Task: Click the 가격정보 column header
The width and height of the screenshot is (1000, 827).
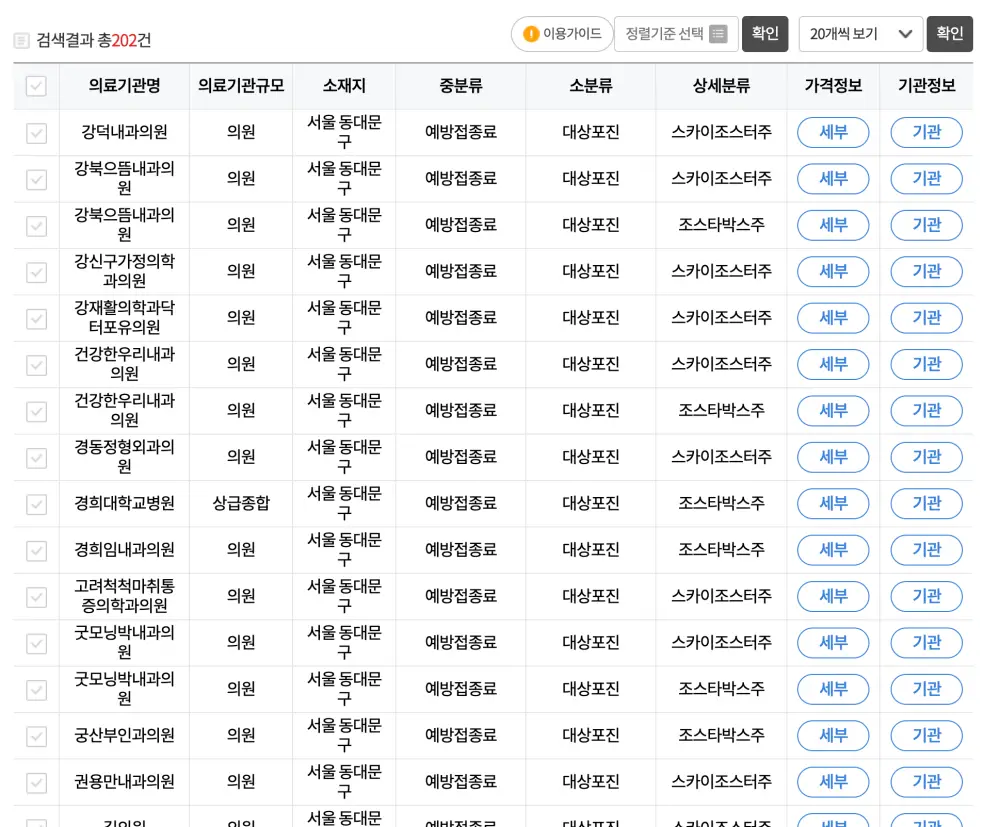Action: coord(833,85)
